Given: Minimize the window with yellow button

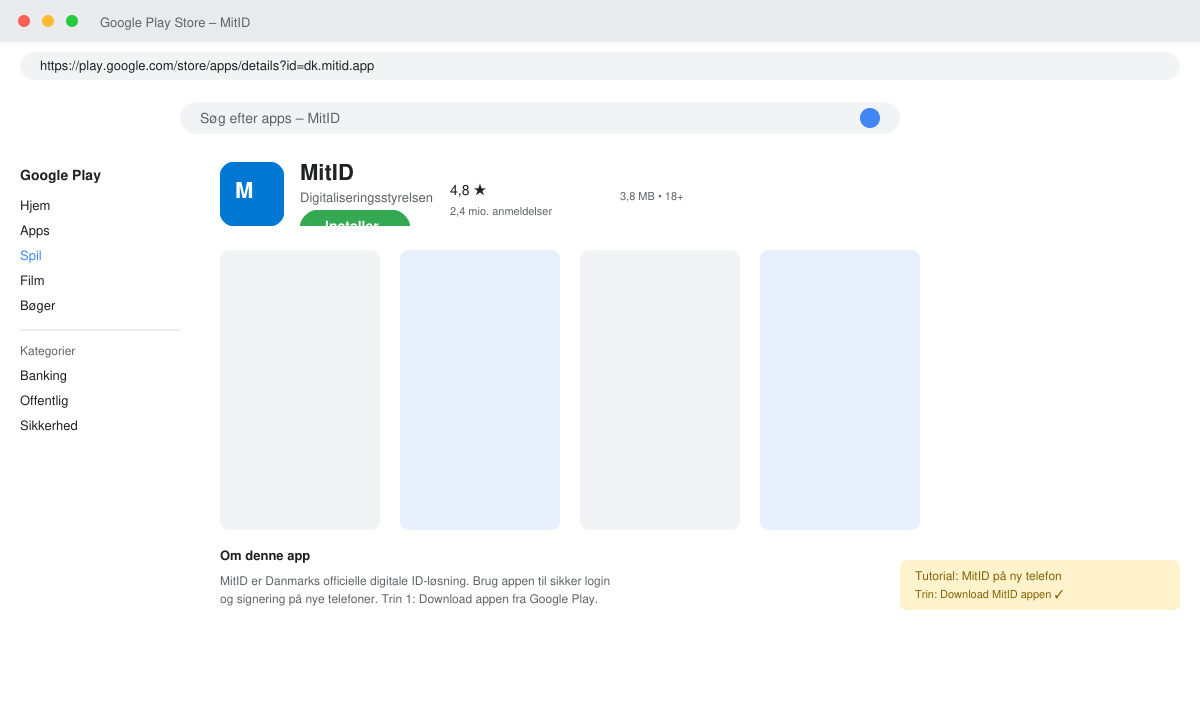Looking at the screenshot, I should 48,21.
